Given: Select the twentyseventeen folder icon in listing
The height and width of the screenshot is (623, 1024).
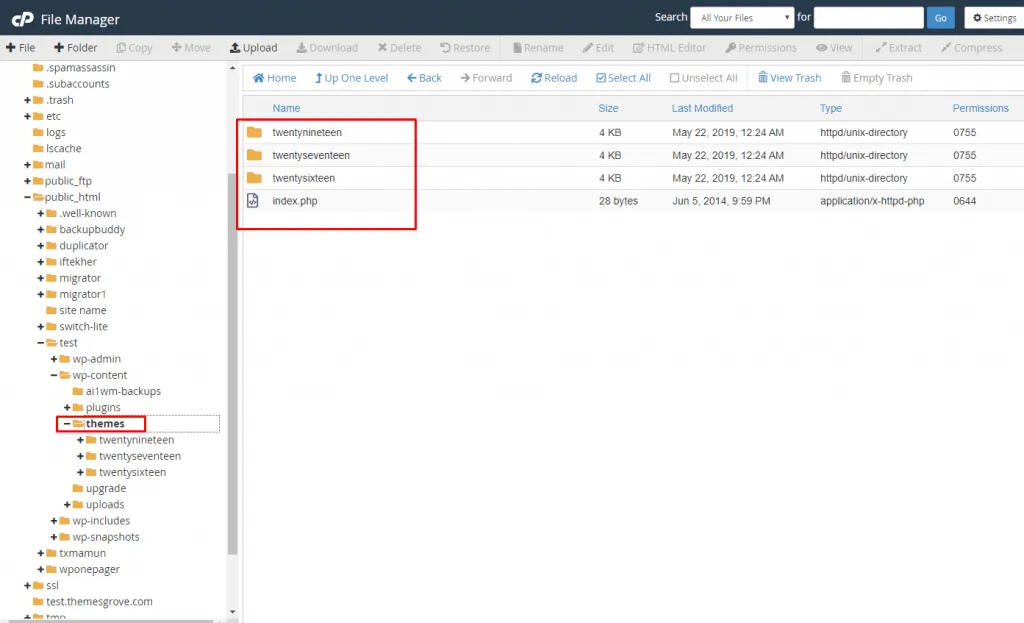Looking at the screenshot, I should [x=254, y=155].
